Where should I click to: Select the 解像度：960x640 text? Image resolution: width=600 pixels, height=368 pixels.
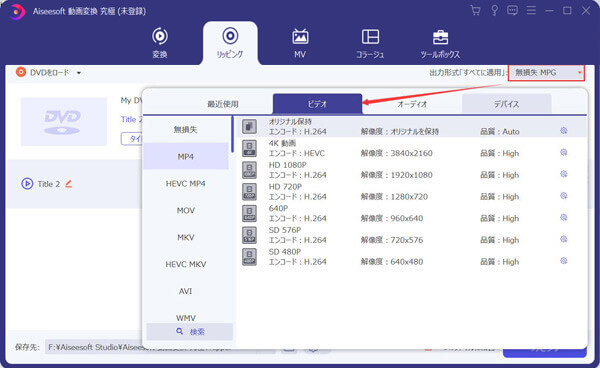(392, 219)
